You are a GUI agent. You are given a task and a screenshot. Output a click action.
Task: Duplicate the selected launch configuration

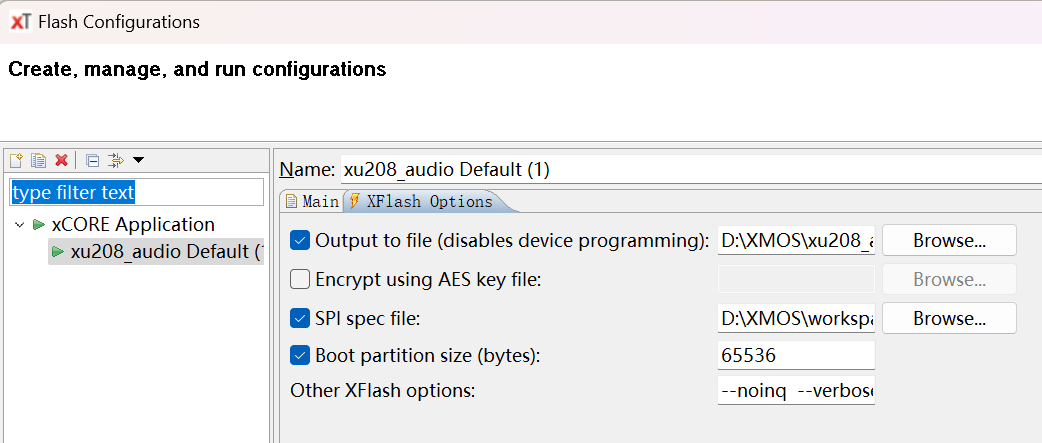click(38, 160)
